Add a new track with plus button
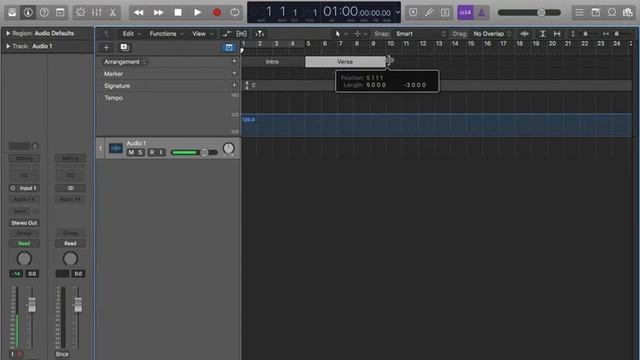The image size is (640, 360). point(106,47)
